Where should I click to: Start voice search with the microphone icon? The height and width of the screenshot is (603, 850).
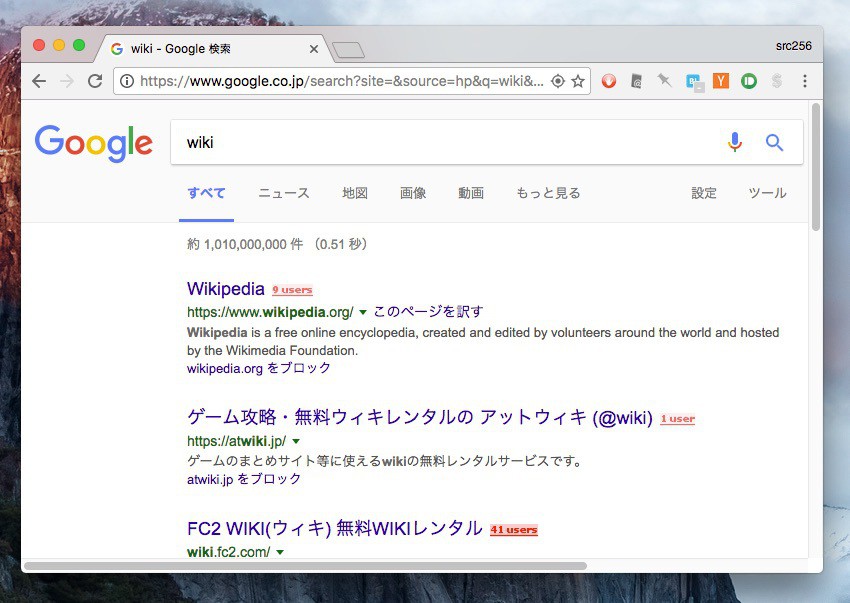(735, 143)
